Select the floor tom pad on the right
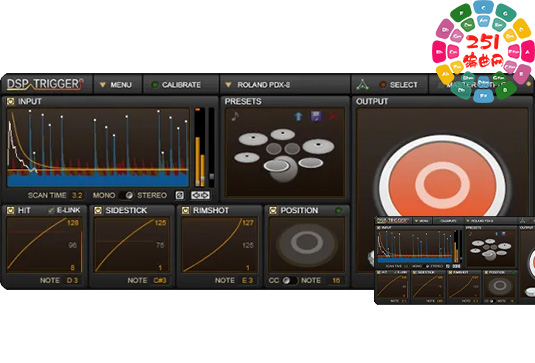Viewport: 535px width, 363px height. click(x=310, y=163)
